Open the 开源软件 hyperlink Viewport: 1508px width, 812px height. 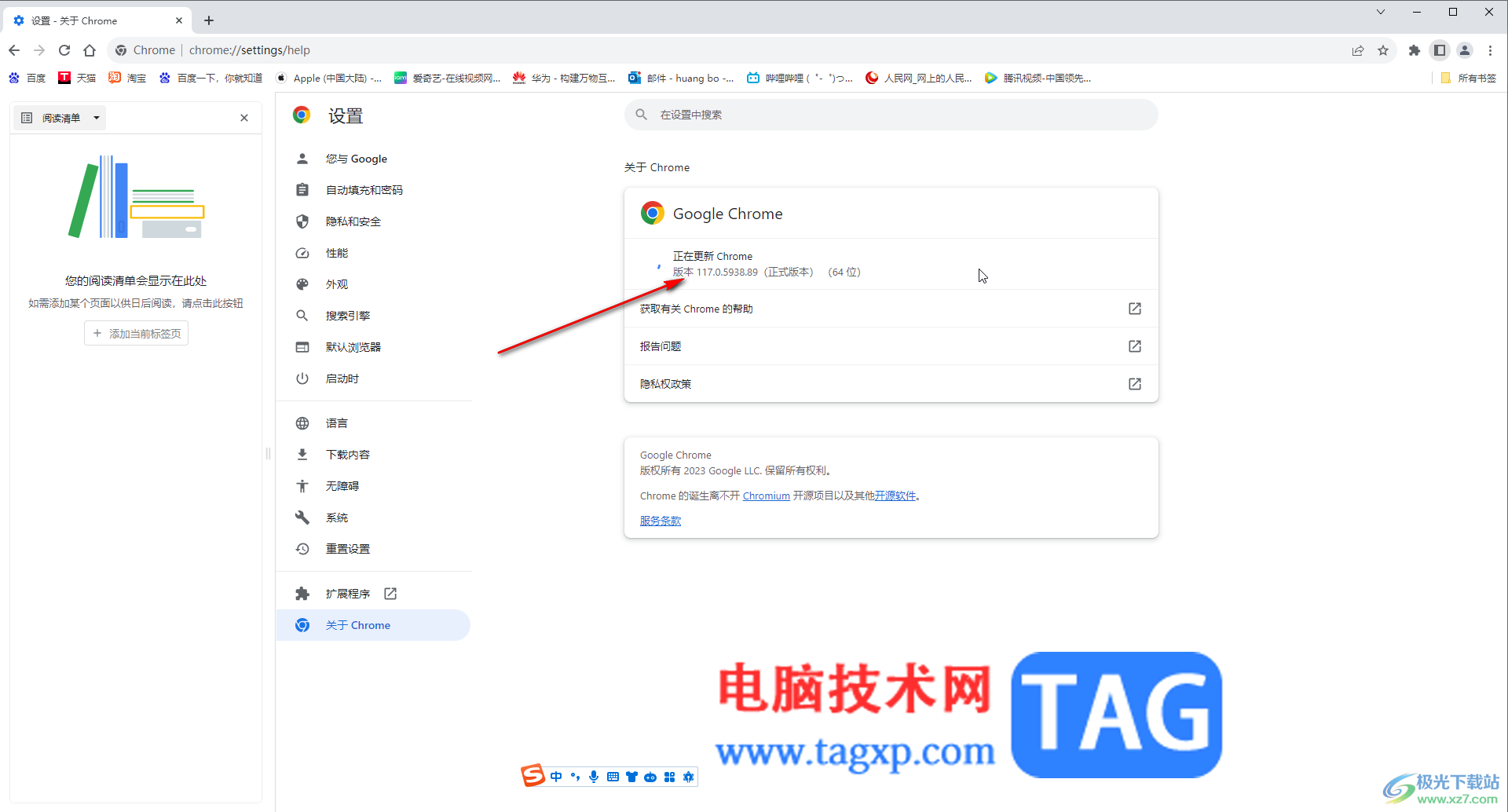895,496
